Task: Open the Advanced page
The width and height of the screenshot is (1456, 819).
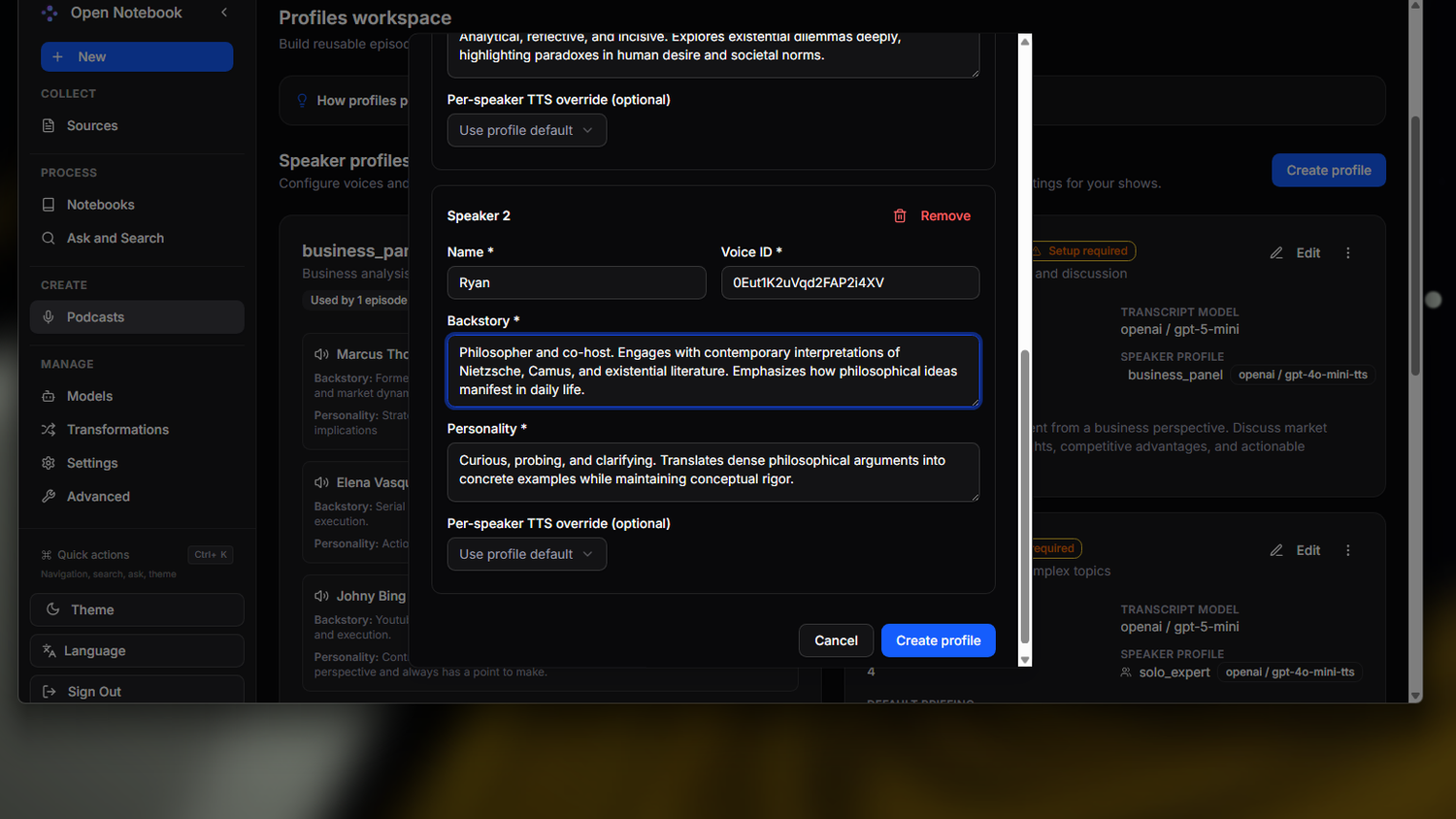Action: (137, 496)
